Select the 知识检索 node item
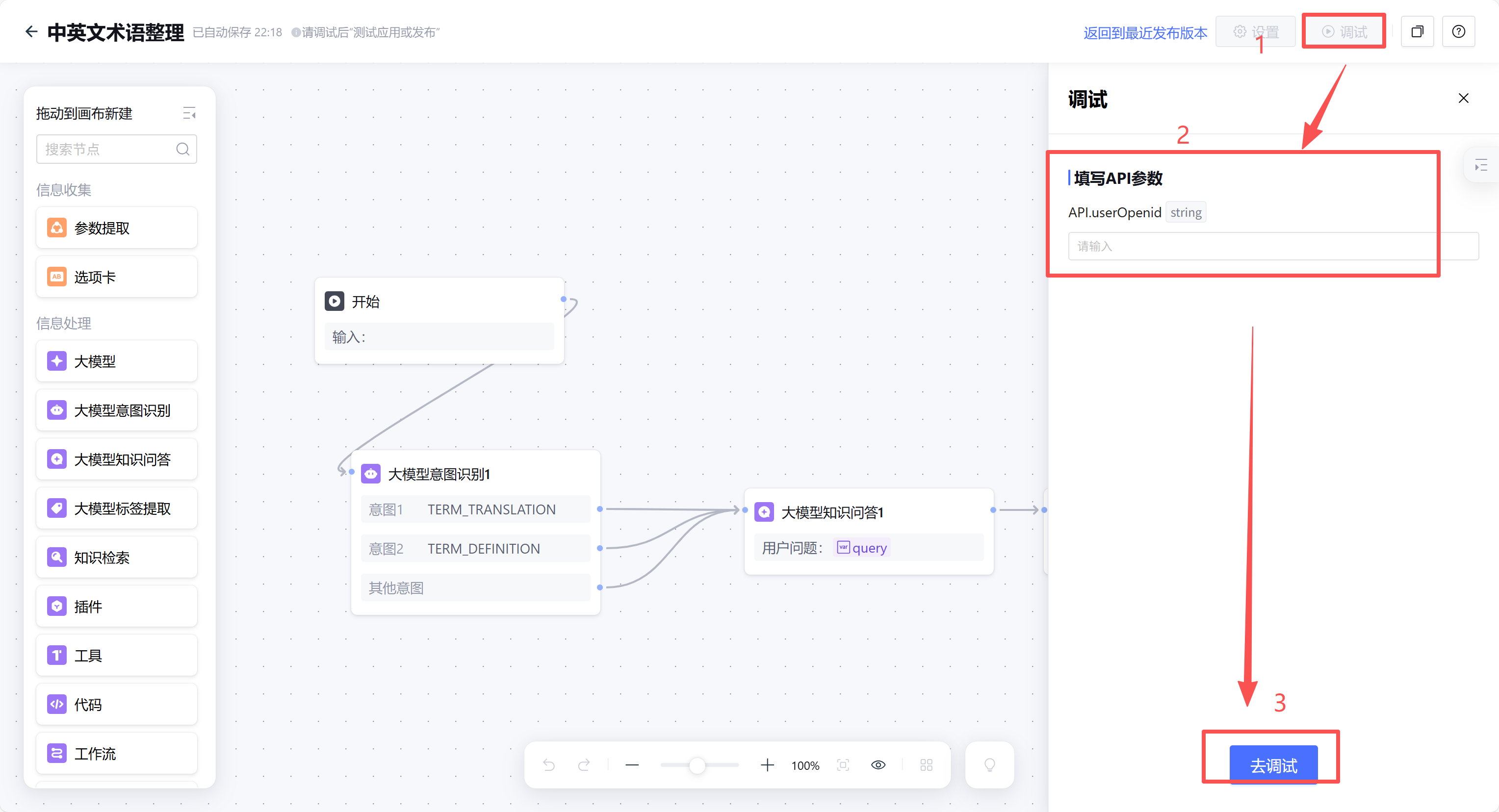Image resolution: width=1499 pixels, height=812 pixels. (116, 558)
